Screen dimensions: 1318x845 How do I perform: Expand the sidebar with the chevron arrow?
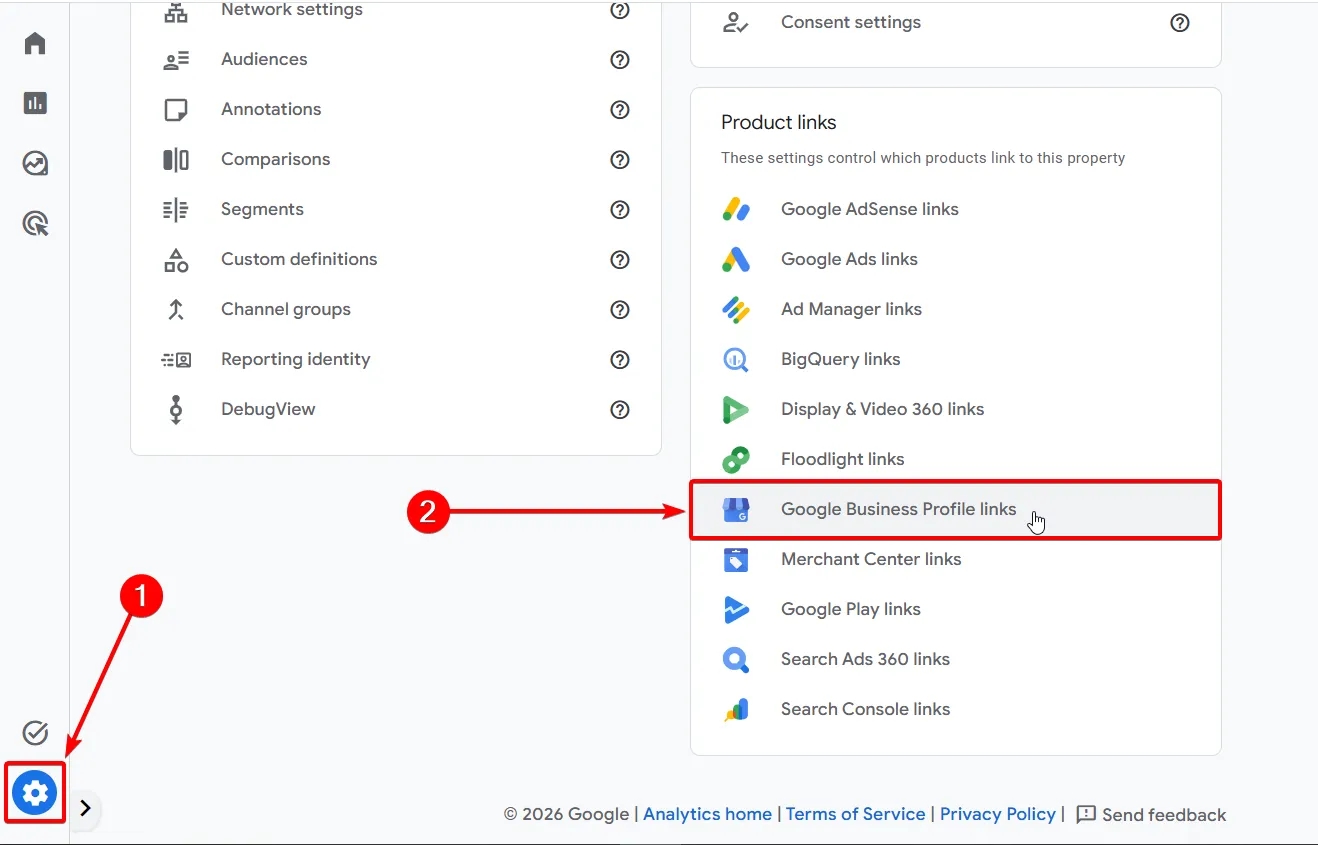coord(85,808)
